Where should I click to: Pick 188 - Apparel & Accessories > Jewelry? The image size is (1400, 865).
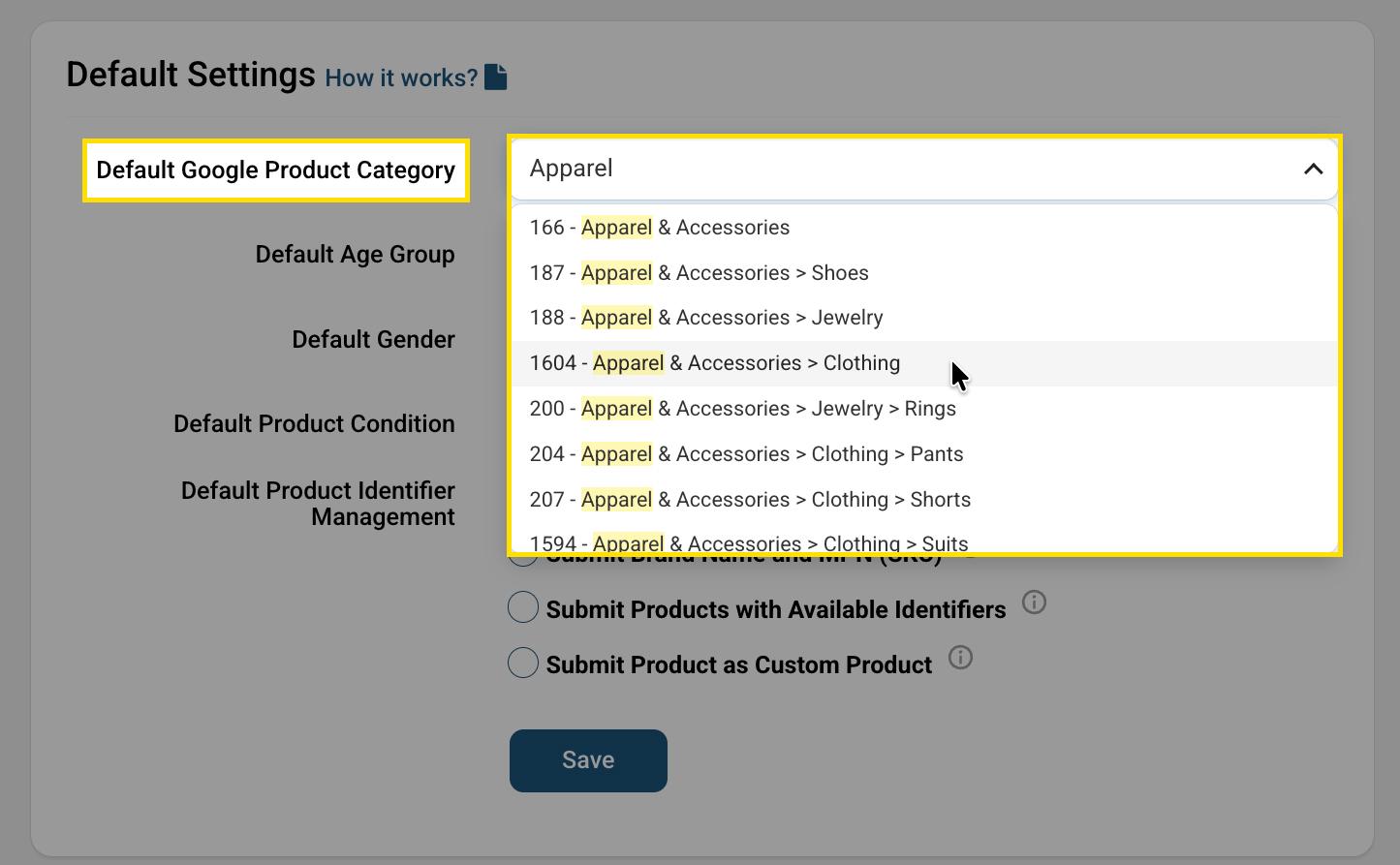coord(705,318)
